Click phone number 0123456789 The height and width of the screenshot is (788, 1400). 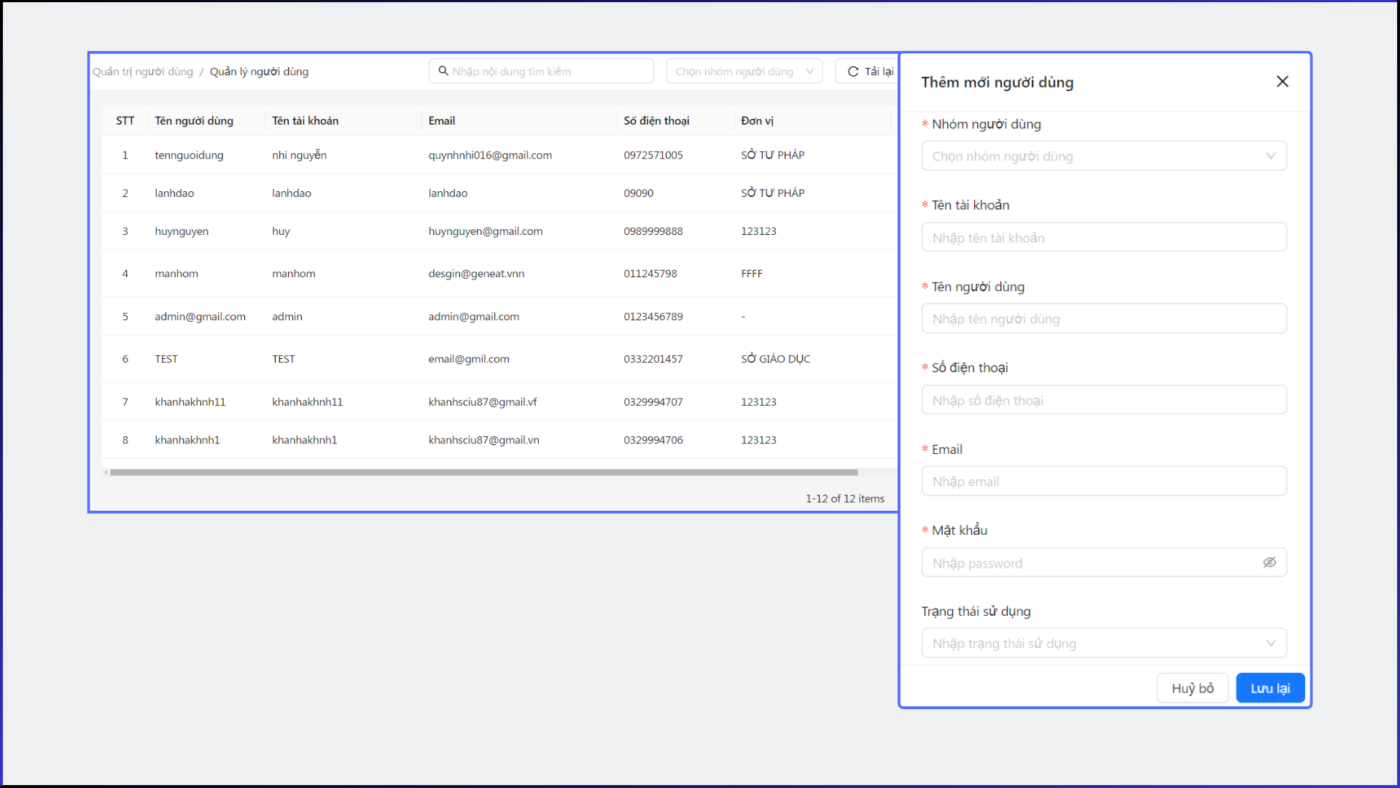point(653,316)
